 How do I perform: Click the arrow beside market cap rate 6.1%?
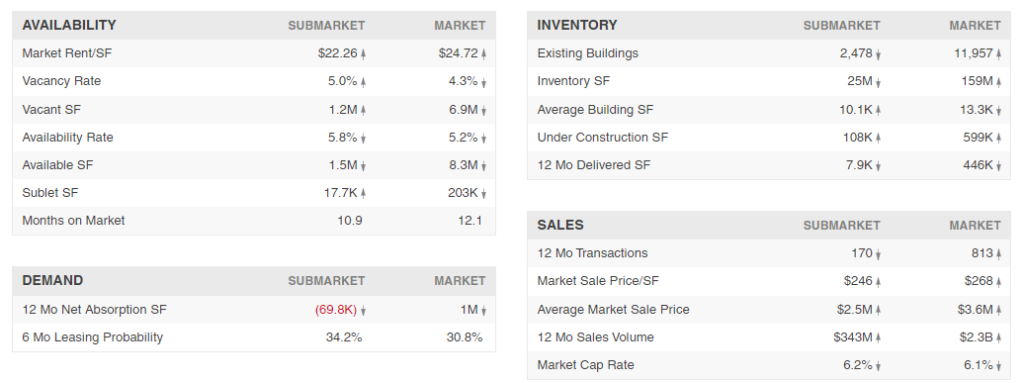[999, 366]
